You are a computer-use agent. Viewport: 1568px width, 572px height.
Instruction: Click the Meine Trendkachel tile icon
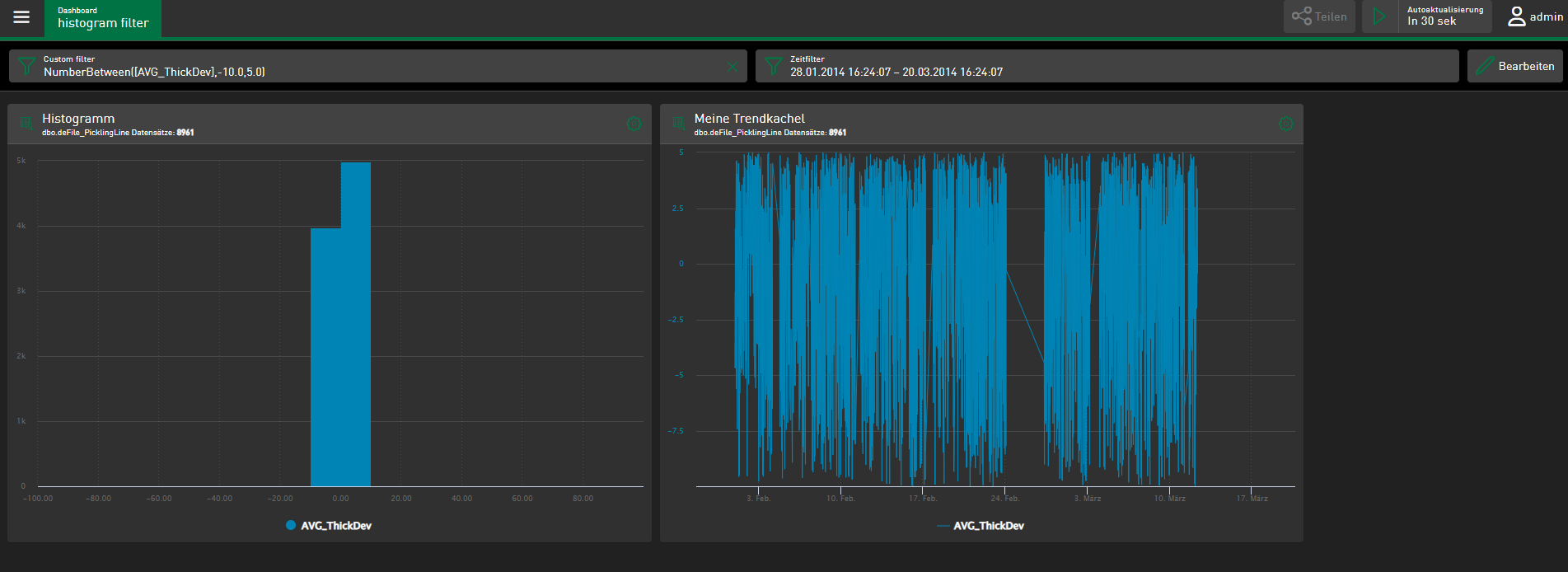679,124
